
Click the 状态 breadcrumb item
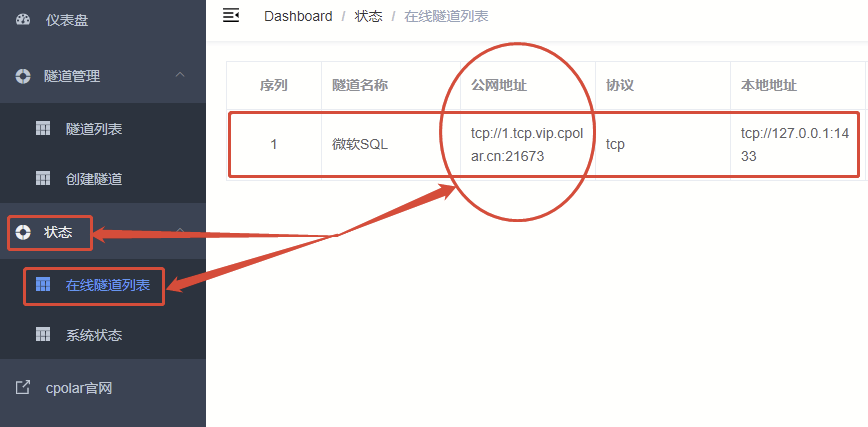[x=368, y=16]
